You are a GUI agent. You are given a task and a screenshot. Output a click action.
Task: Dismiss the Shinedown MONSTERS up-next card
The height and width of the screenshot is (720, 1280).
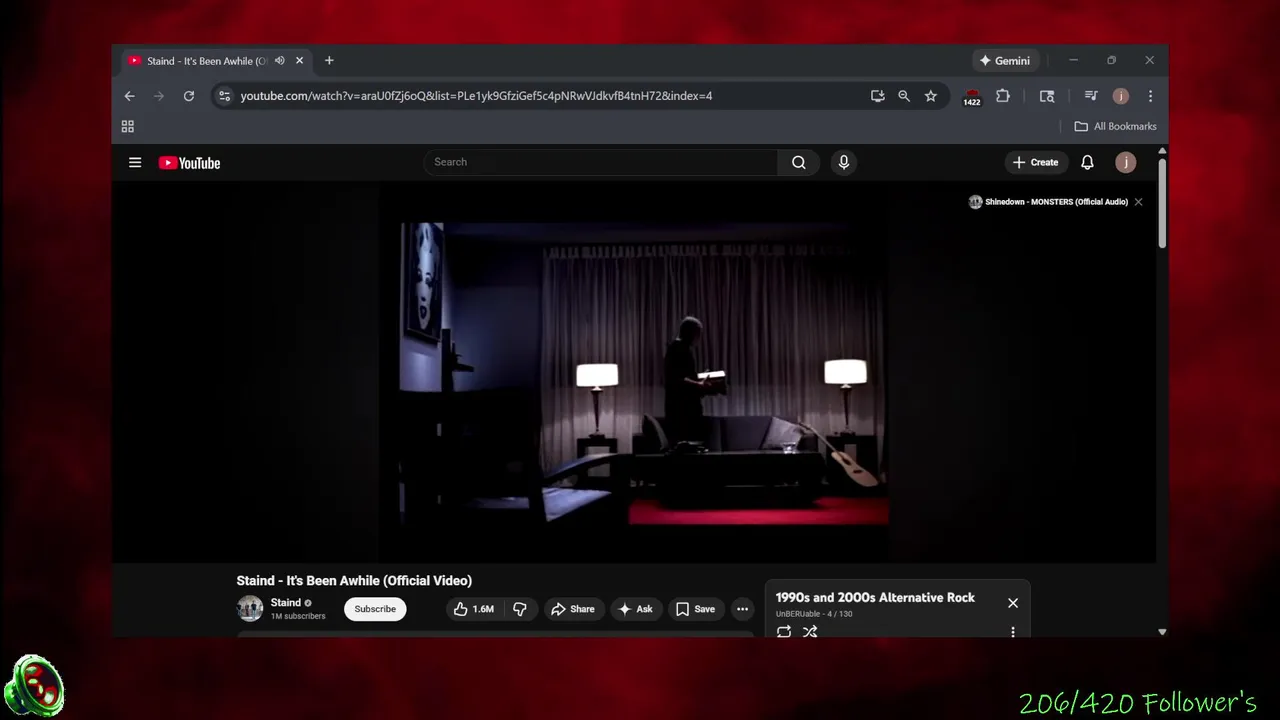1138,202
